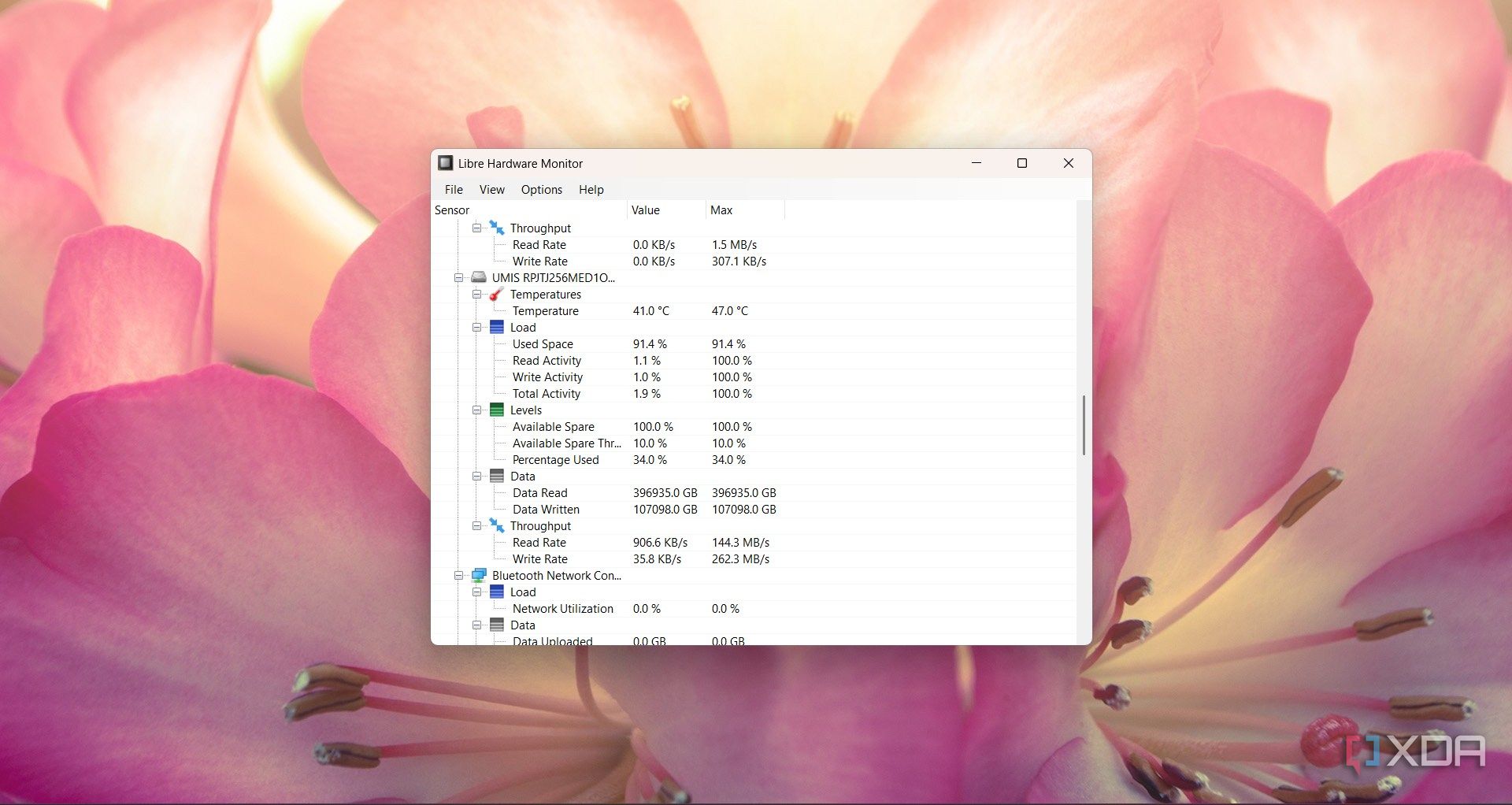Select the Used Space row
The height and width of the screenshot is (805, 1512).
pyautogui.click(x=754, y=344)
